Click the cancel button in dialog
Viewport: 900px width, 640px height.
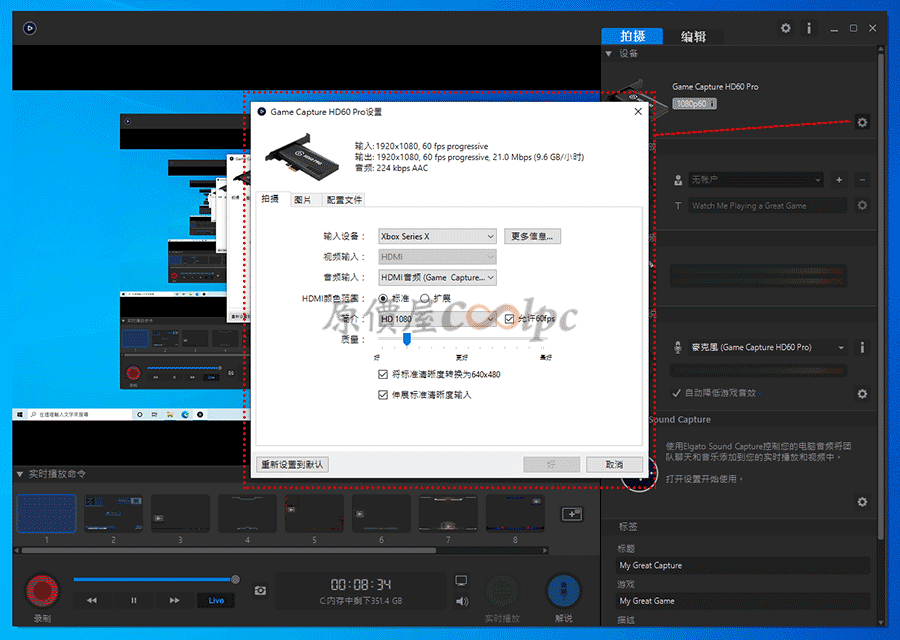click(x=614, y=464)
